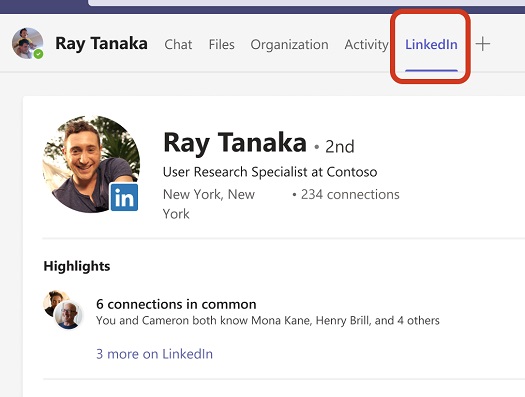Click the '234 connections' text
Image resolution: width=525 pixels, height=397 pixels.
[350, 194]
